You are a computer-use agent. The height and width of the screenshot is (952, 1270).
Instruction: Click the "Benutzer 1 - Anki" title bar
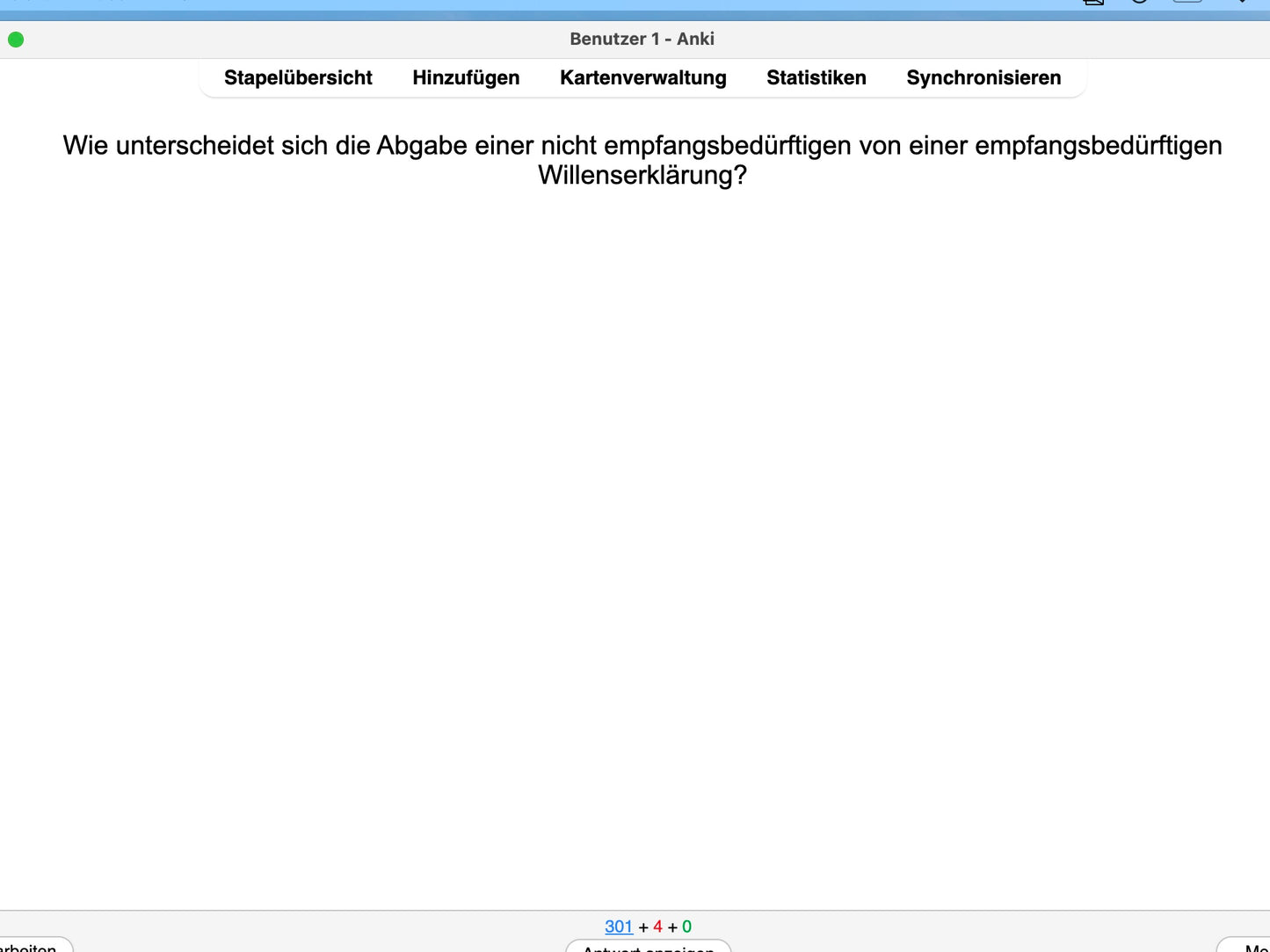point(642,40)
